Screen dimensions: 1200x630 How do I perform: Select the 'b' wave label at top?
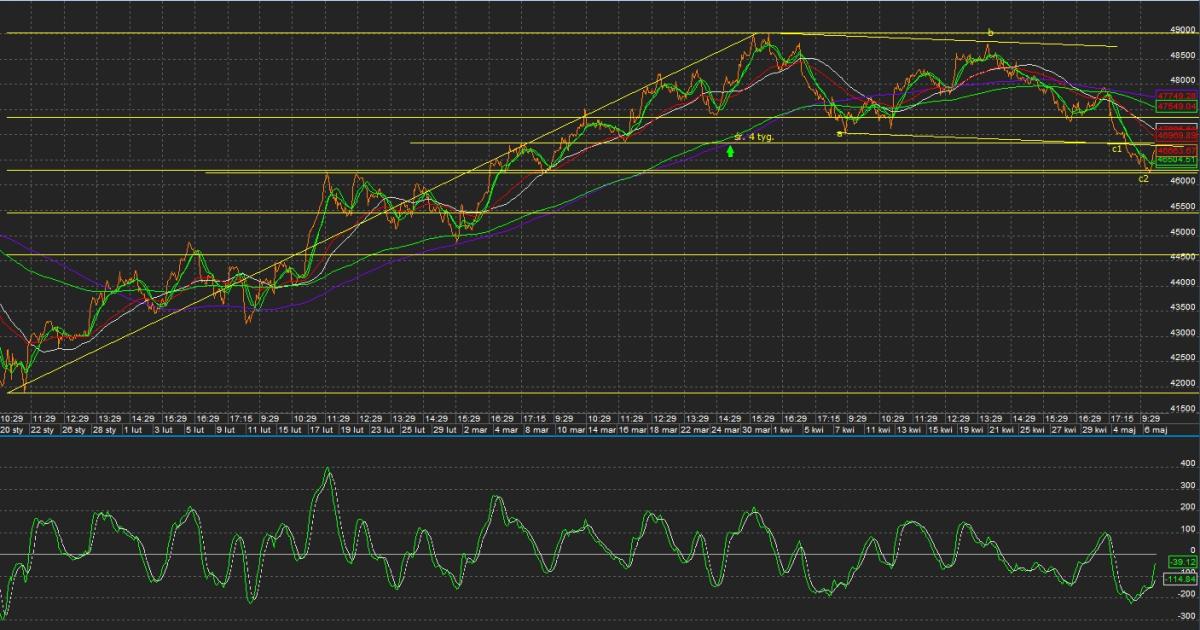pos(990,33)
